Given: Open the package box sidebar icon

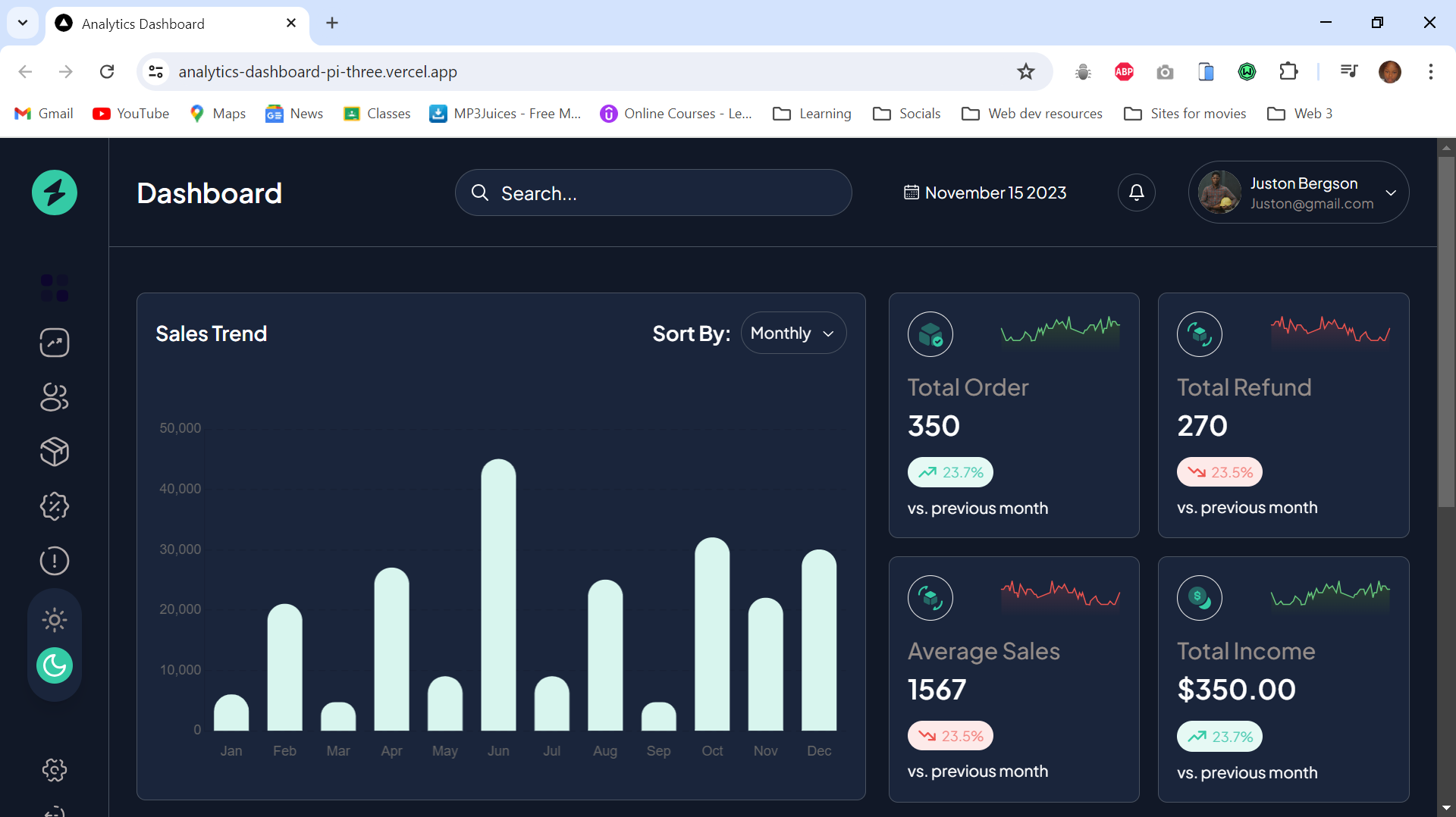Looking at the screenshot, I should pyautogui.click(x=55, y=452).
